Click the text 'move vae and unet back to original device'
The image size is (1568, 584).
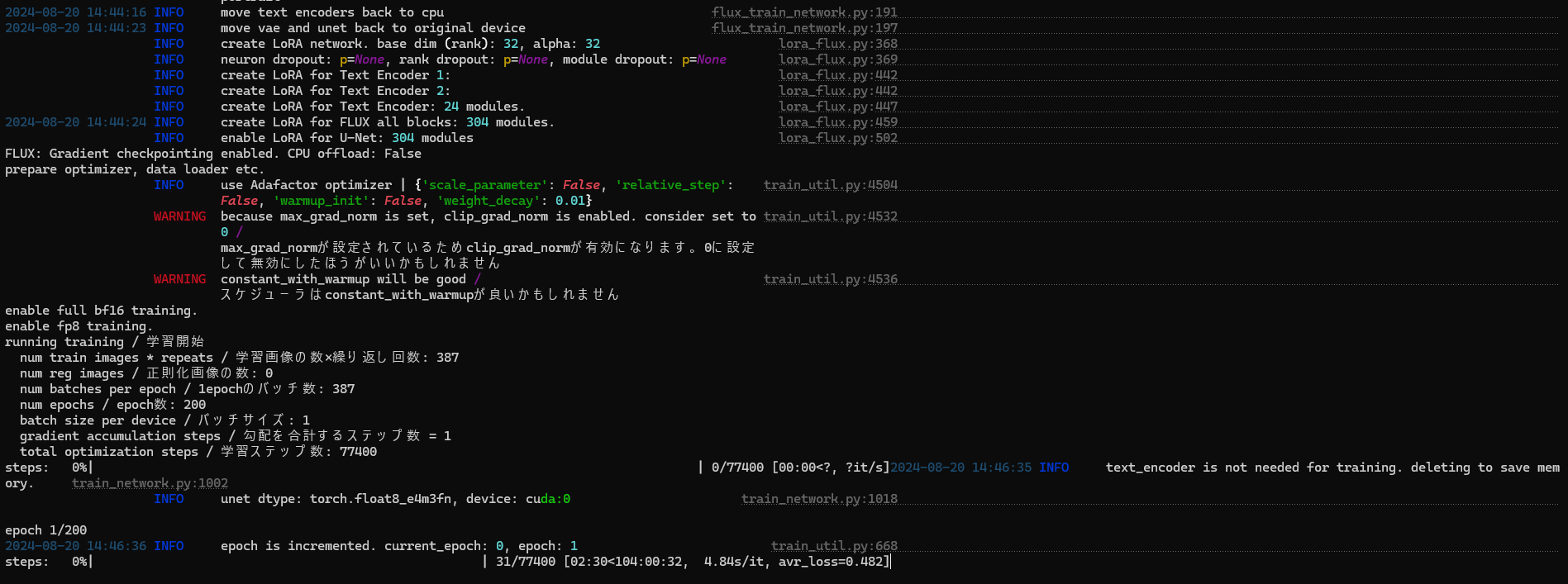coord(373,28)
